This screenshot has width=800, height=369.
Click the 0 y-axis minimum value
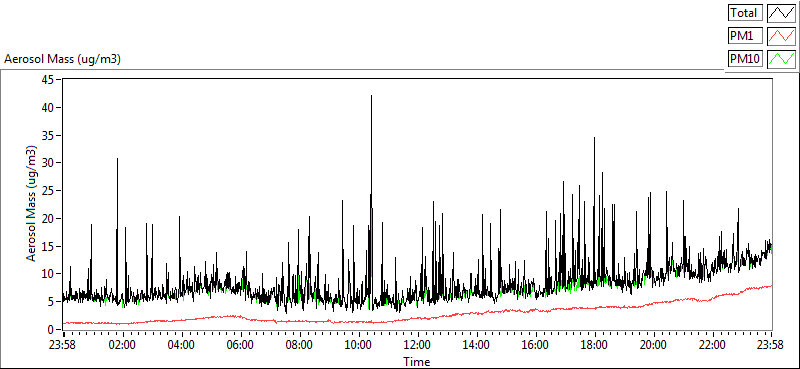(52, 329)
